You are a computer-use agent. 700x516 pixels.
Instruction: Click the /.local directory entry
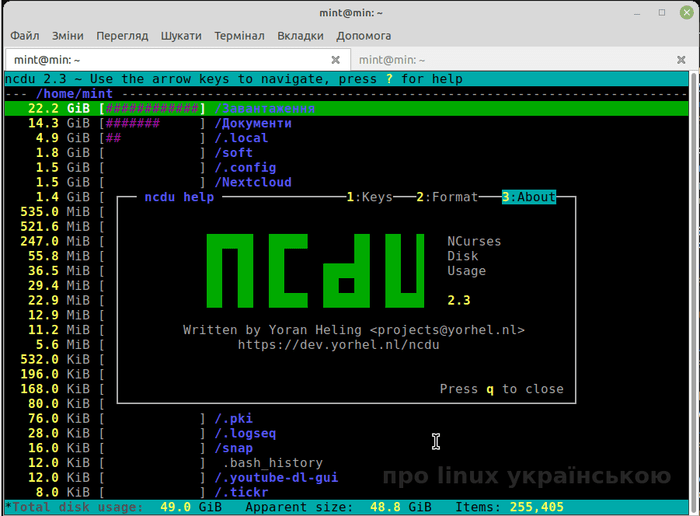pos(241,138)
